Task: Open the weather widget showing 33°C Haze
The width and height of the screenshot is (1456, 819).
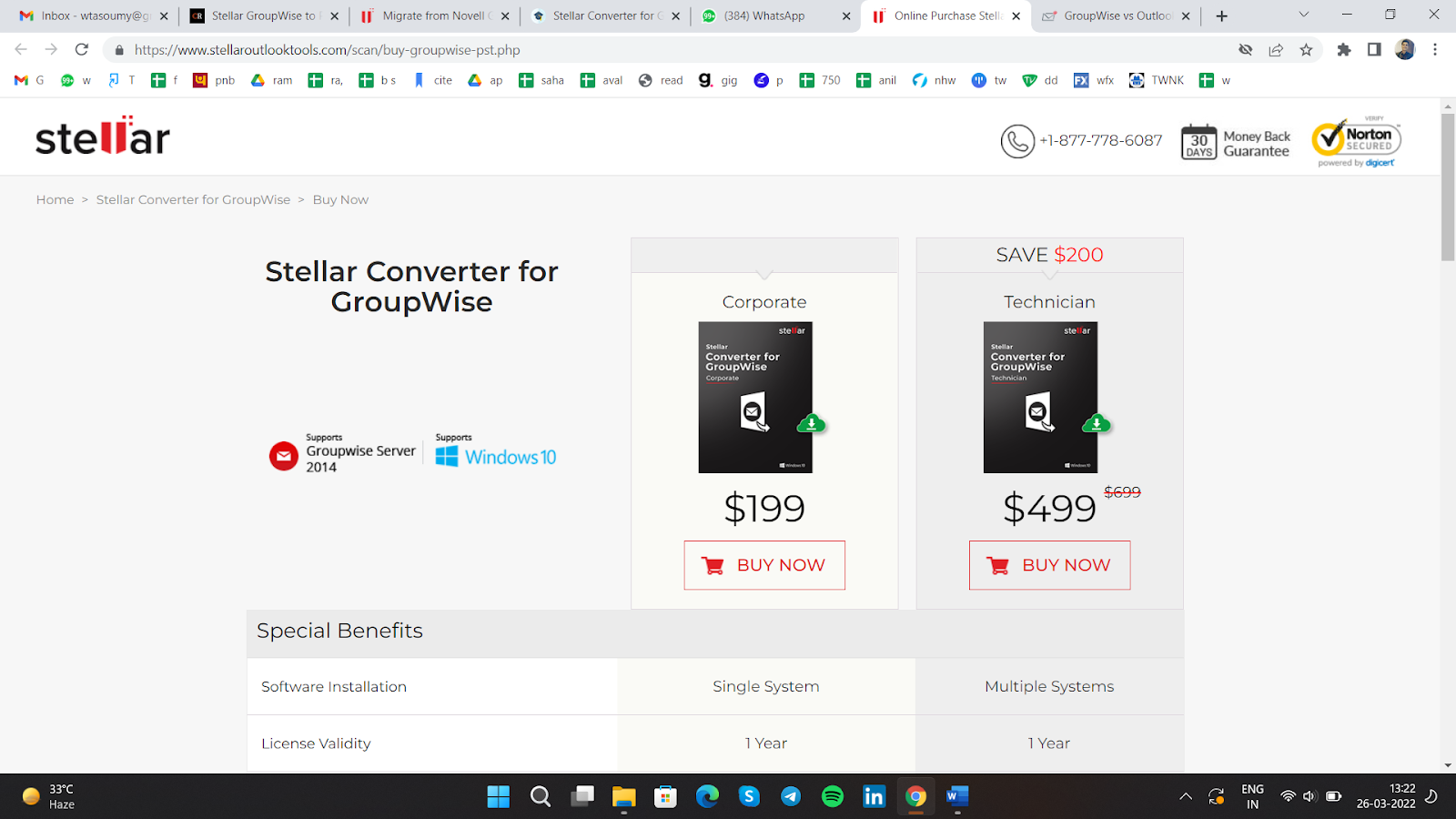Action: click(x=49, y=796)
